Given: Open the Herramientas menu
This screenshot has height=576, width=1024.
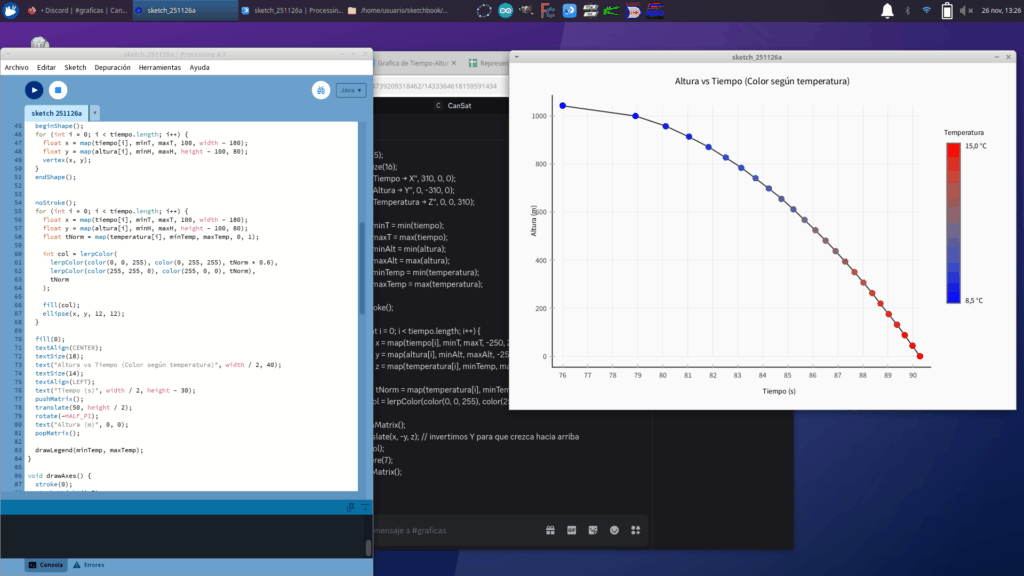Looking at the screenshot, I should pos(160,67).
